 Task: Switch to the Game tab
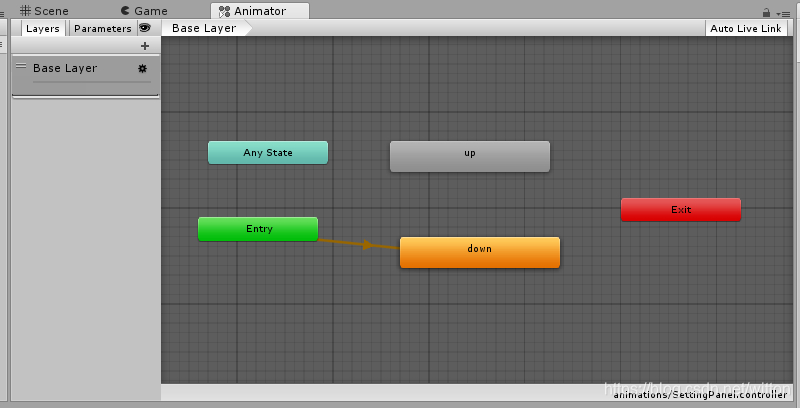[x=144, y=11]
